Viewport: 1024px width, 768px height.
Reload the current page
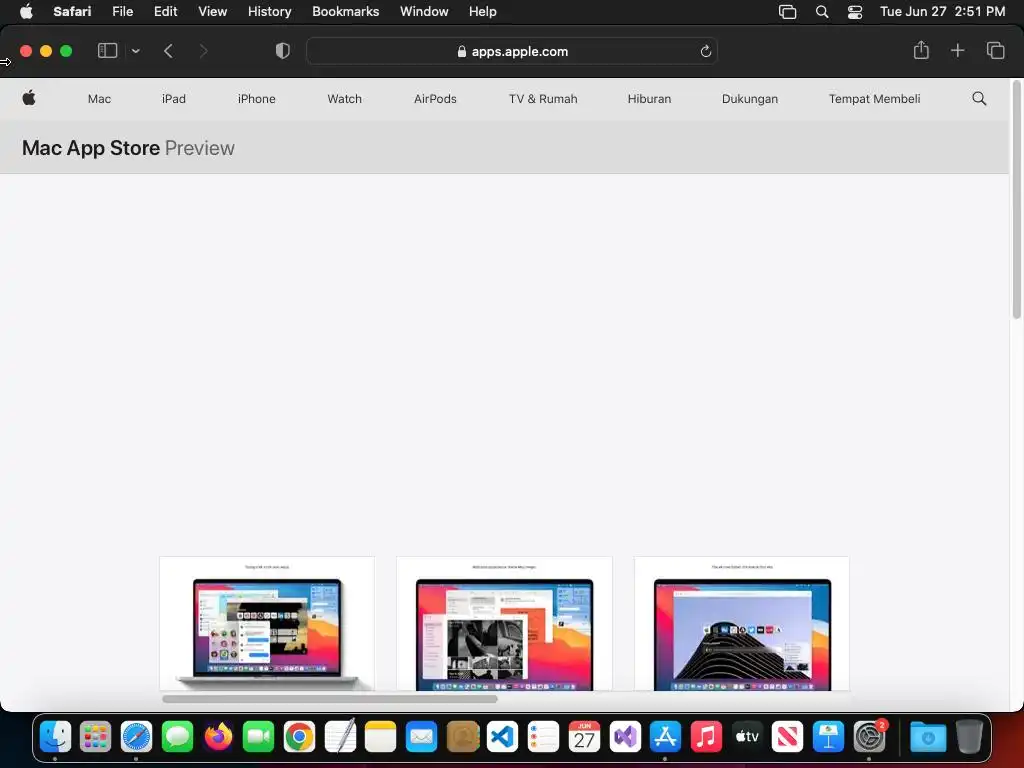click(x=705, y=51)
